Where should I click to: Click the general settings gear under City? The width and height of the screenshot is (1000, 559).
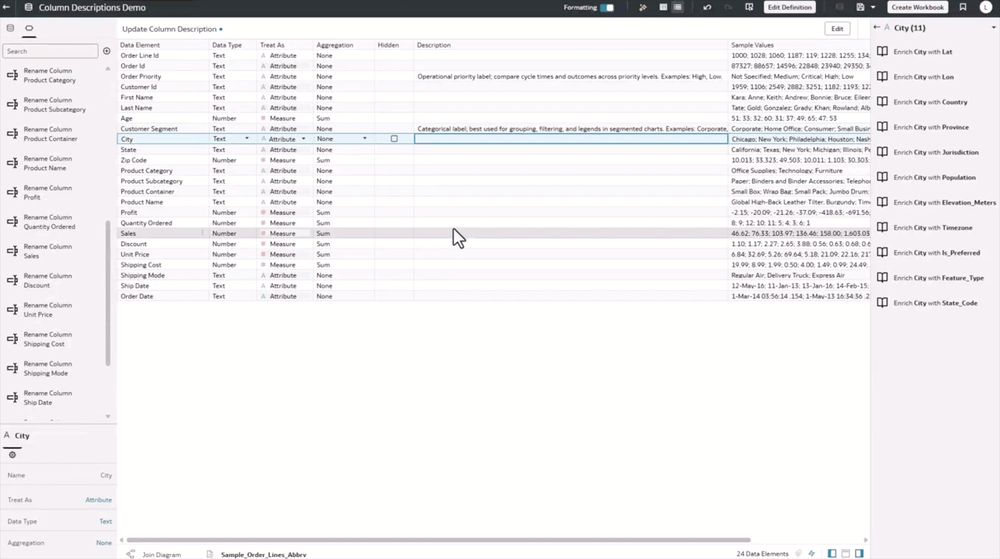[x=12, y=454]
